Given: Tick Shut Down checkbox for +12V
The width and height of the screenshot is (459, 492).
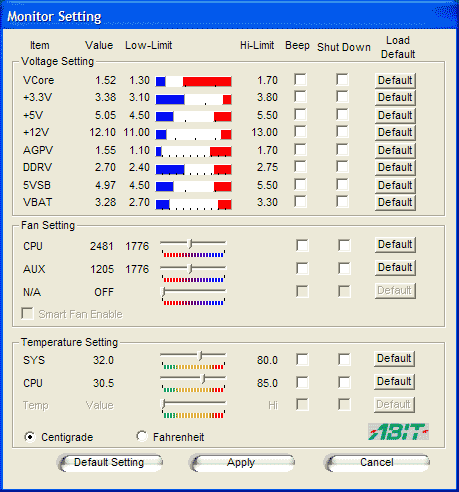Looking at the screenshot, I should pos(342,132).
